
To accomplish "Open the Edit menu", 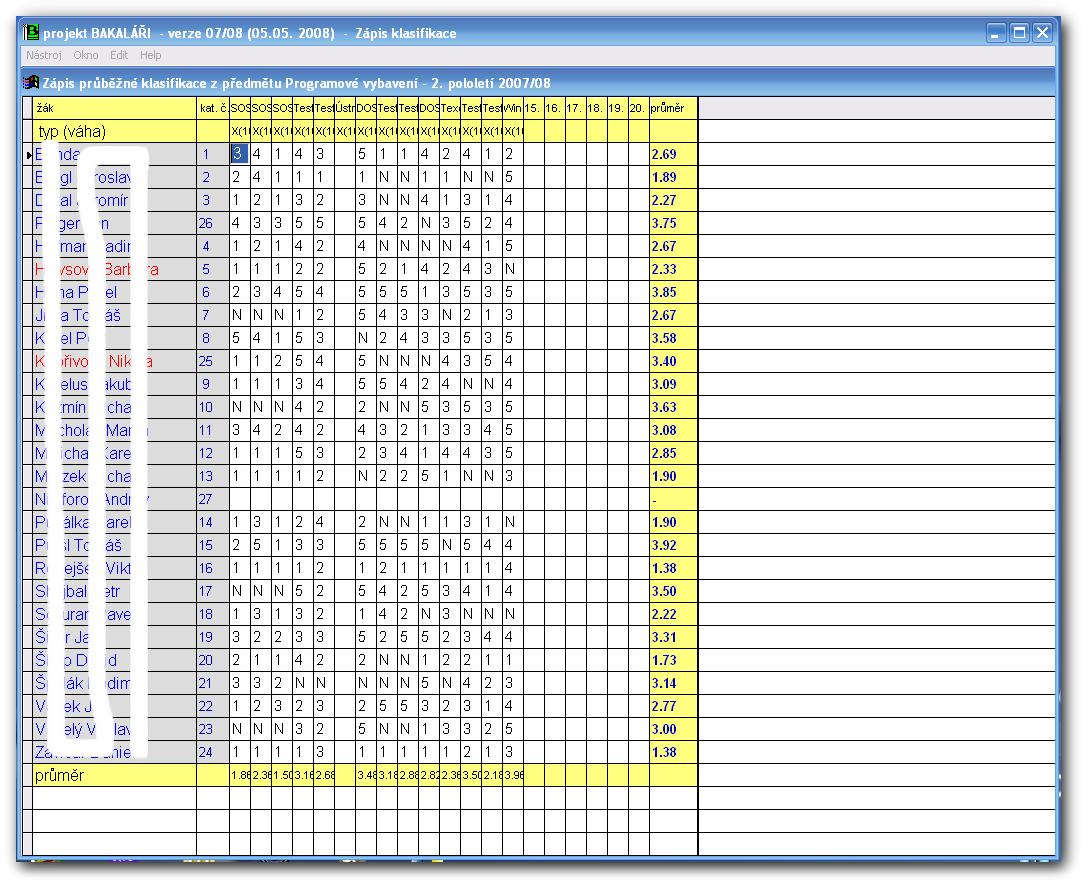I will pos(119,55).
